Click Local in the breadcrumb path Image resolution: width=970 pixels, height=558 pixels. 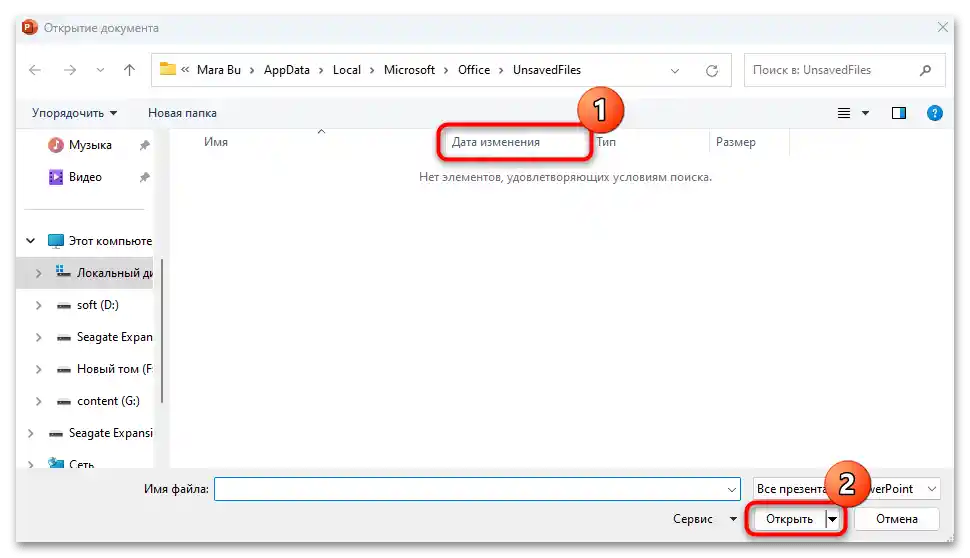click(x=346, y=70)
